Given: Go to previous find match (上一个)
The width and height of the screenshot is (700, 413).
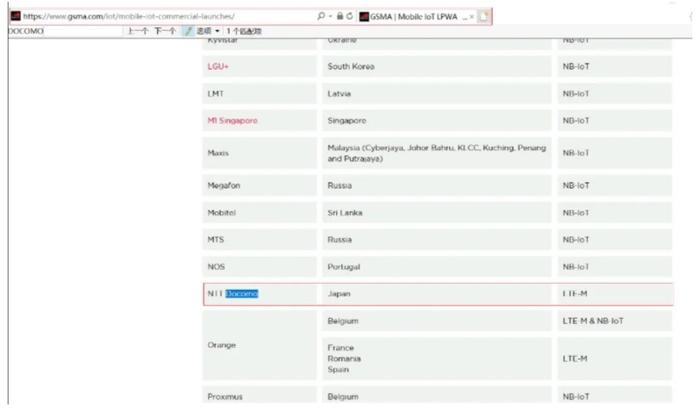Looking at the screenshot, I should click(x=138, y=31).
